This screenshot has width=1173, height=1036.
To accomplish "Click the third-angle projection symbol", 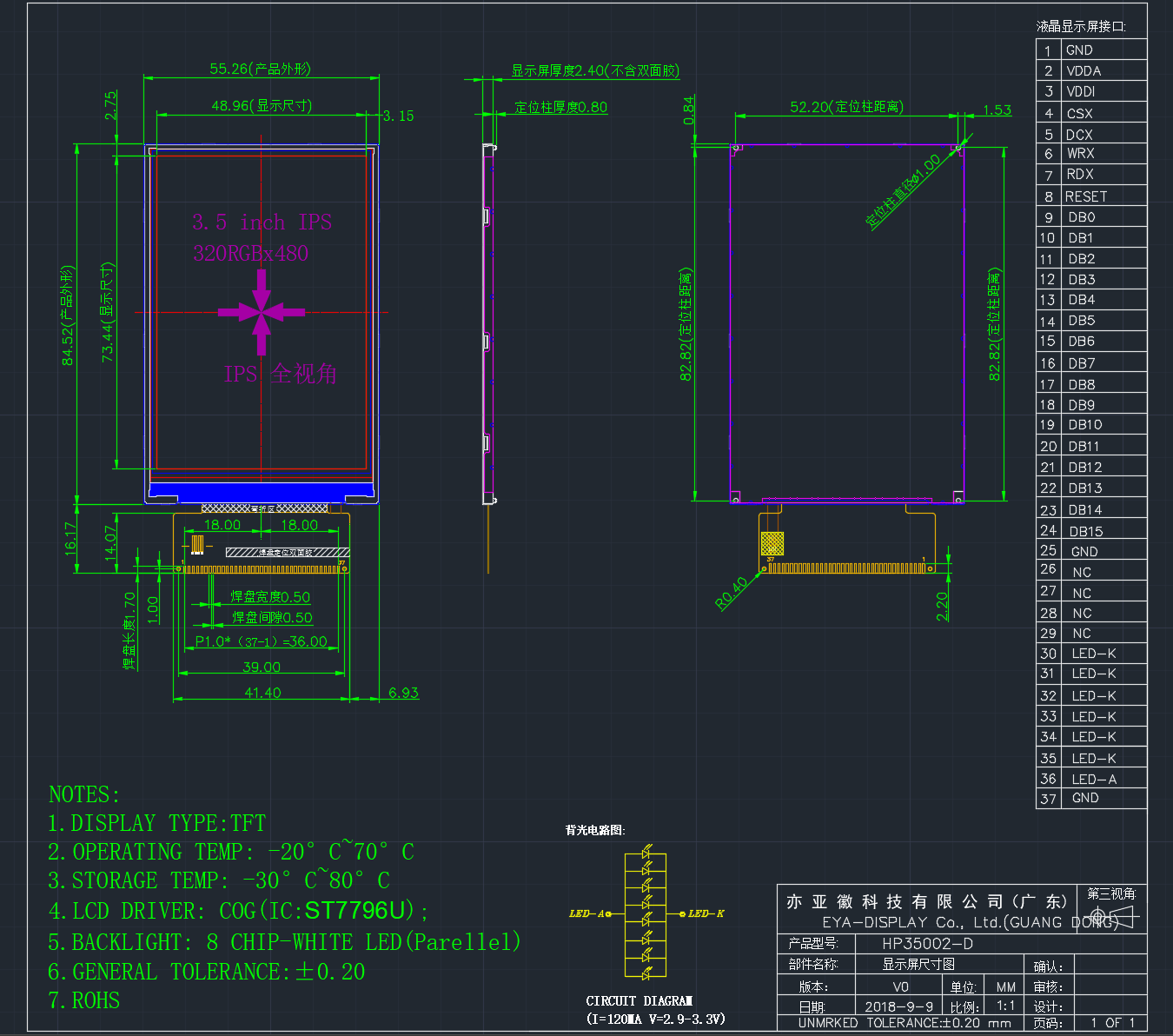I will tap(1114, 916).
